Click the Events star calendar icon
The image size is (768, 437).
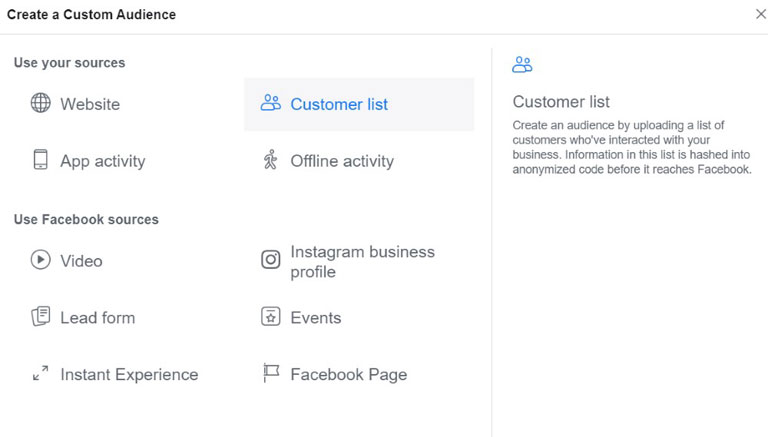click(x=270, y=316)
